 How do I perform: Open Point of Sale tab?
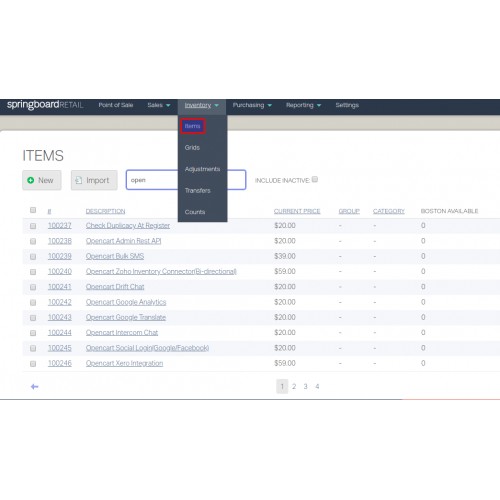pyautogui.click(x=116, y=105)
